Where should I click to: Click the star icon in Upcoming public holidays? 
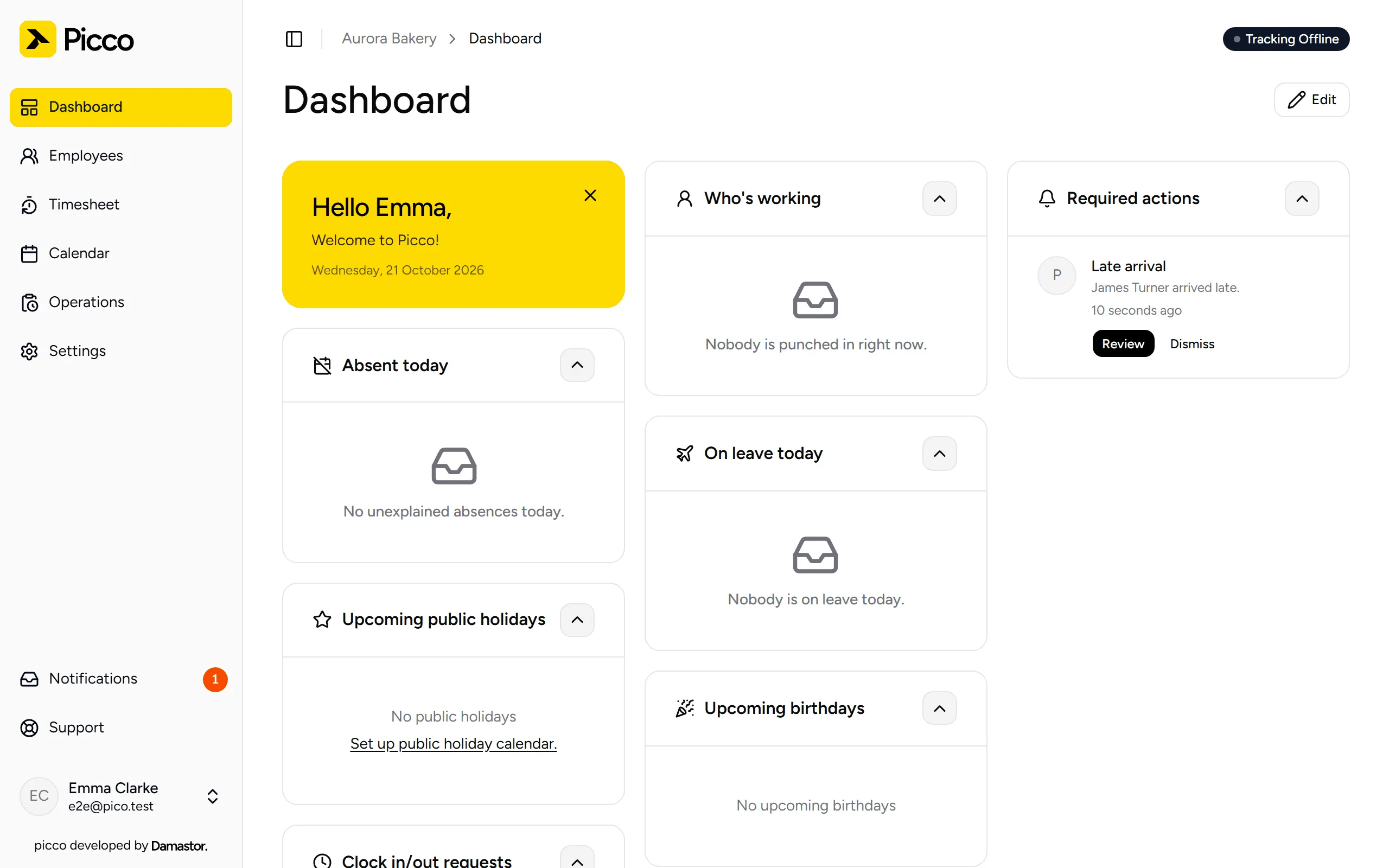click(322, 620)
